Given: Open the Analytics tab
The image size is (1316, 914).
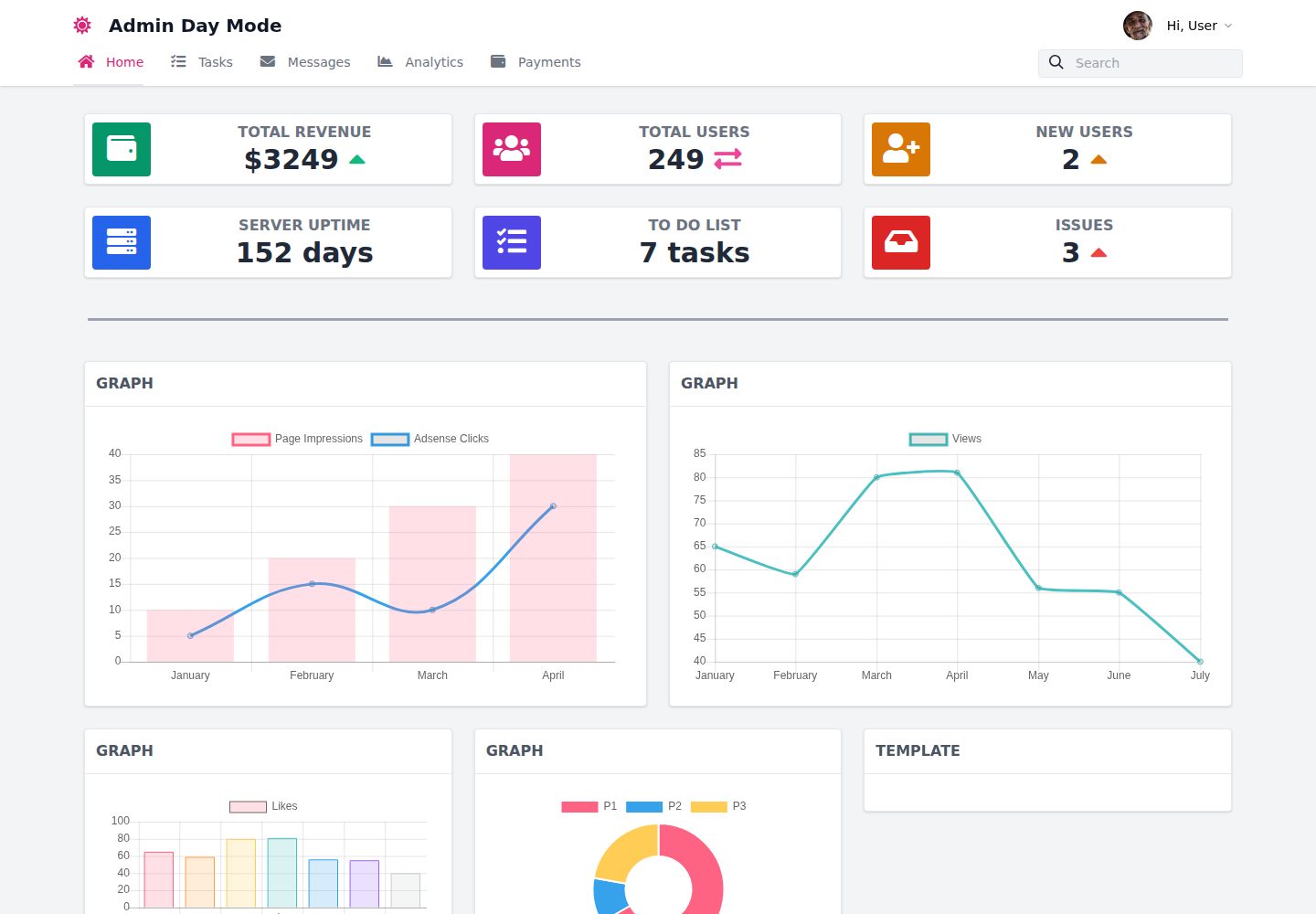Looking at the screenshot, I should click(x=420, y=62).
